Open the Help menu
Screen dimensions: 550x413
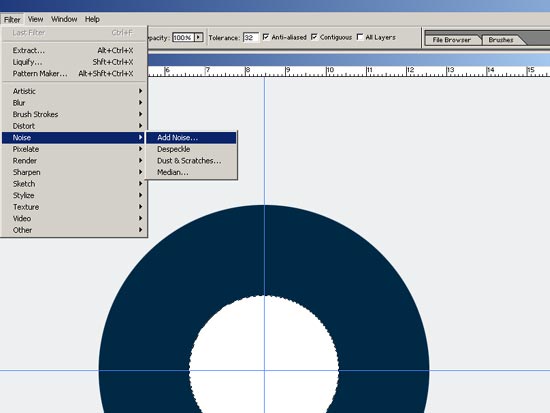point(92,19)
